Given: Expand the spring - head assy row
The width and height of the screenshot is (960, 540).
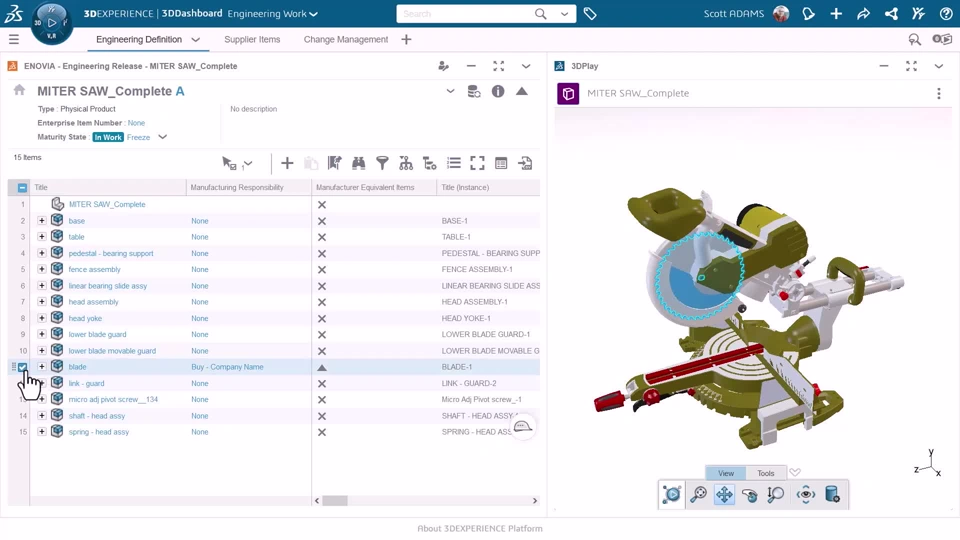Looking at the screenshot, I should tap(42, 432).
